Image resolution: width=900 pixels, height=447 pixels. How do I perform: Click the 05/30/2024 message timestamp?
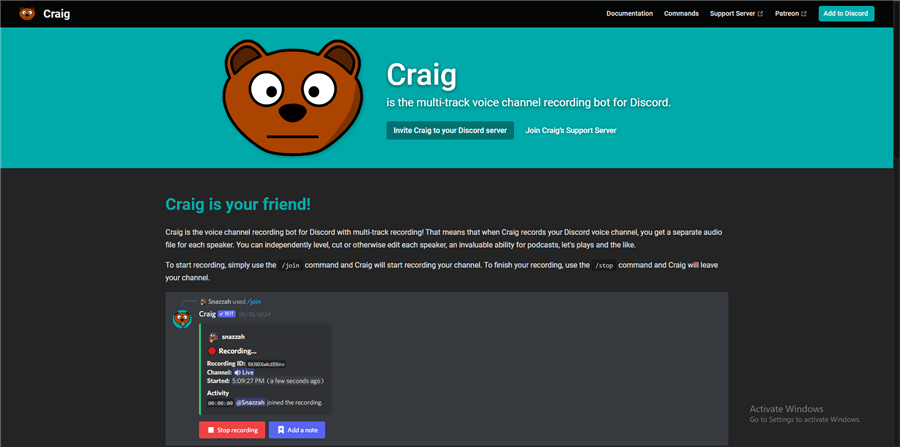click(254, 314)
